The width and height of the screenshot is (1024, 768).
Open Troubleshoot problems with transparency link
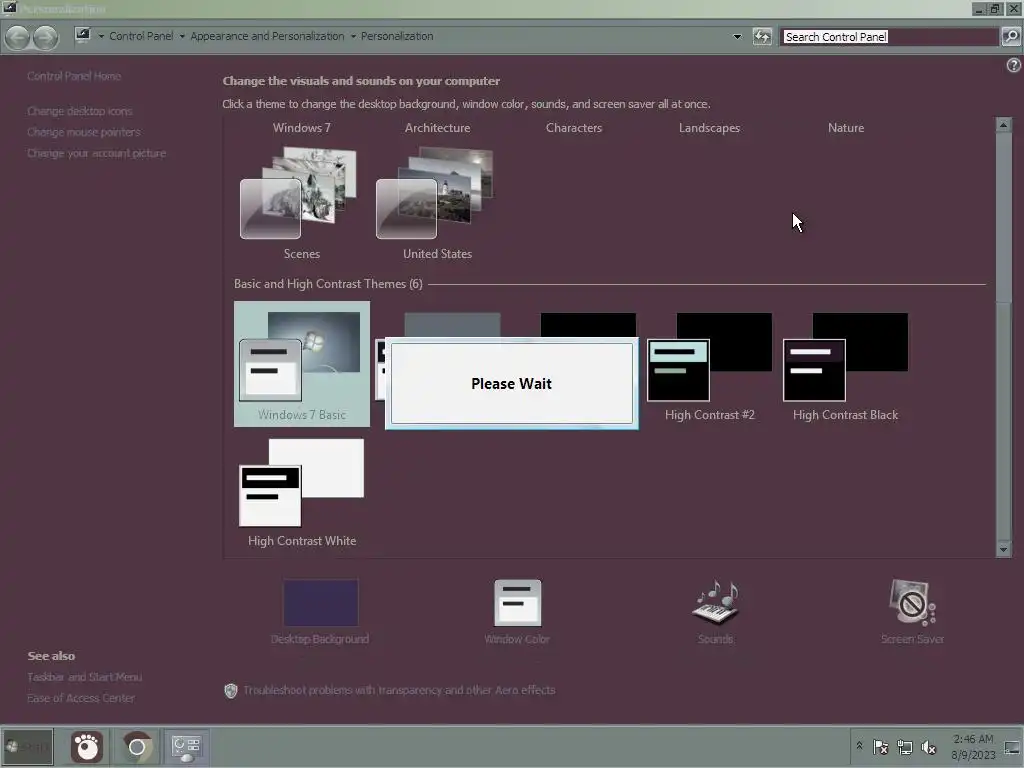pos(399,690)
